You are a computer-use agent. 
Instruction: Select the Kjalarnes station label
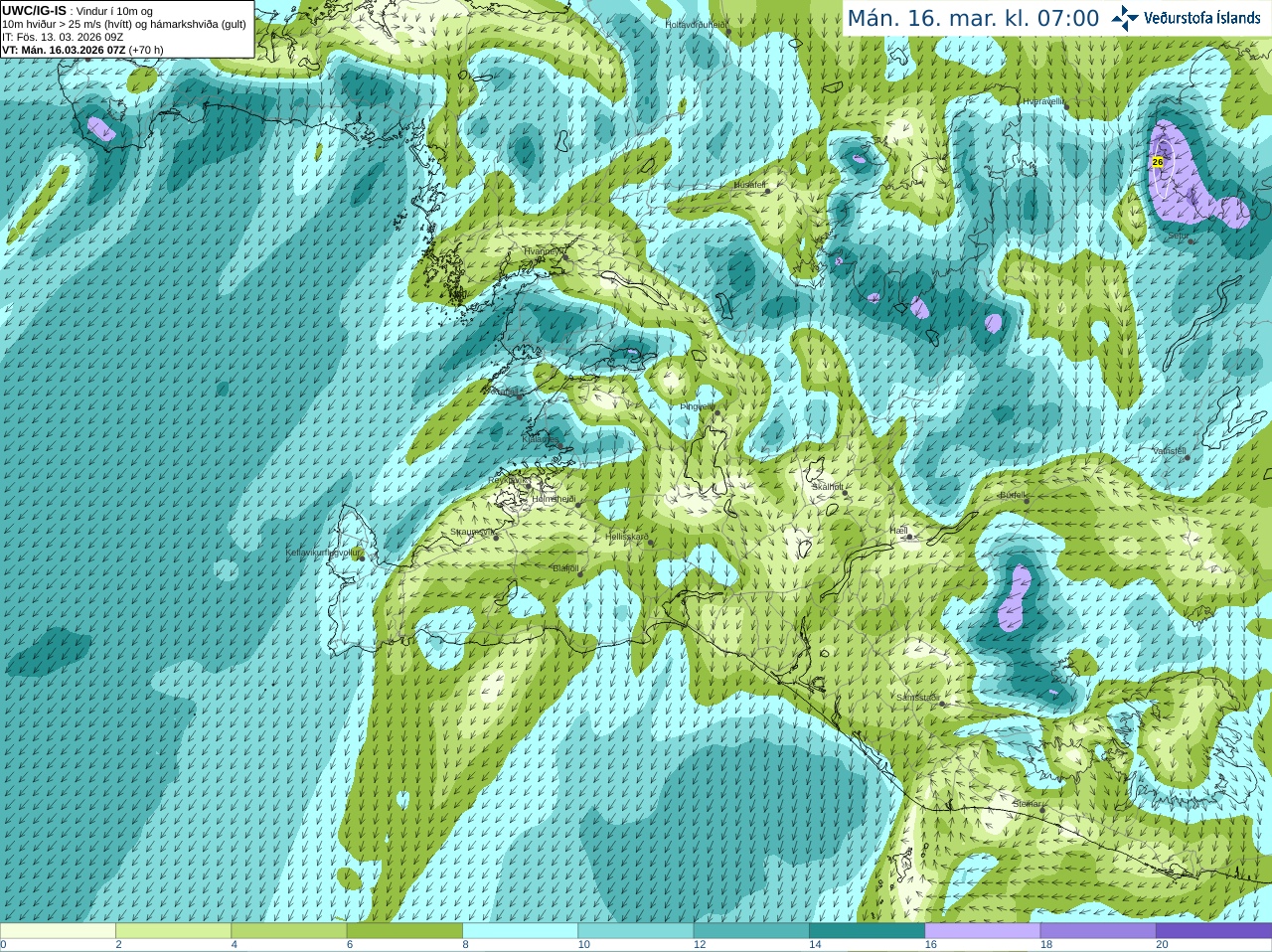click(x=543, y=437)
